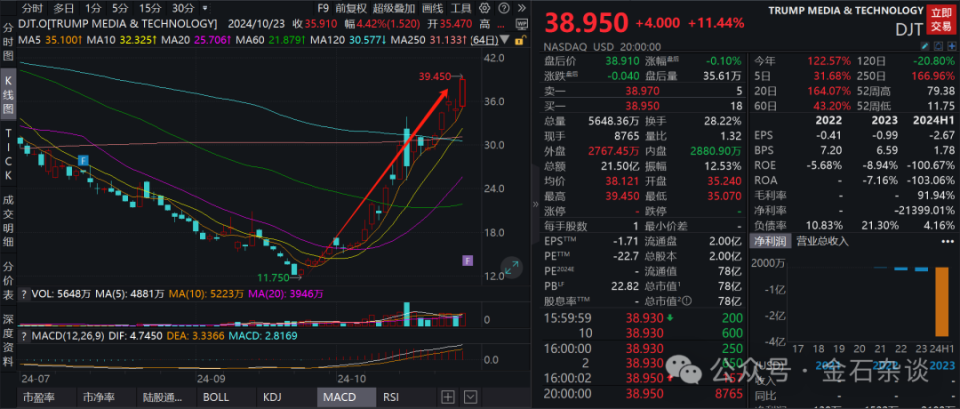The width and height of the screenshot is (960, 409).
Task: Open 深度资料 in the left sidebar
Action: tap(9, 340)
